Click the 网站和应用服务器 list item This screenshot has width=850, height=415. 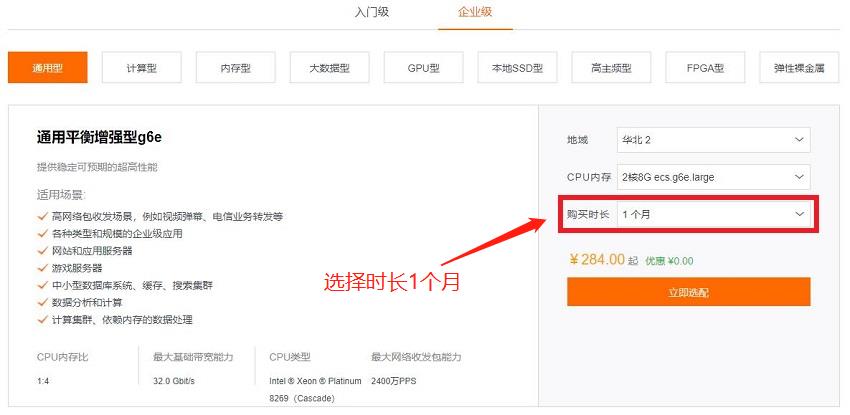tap(92, 251)
